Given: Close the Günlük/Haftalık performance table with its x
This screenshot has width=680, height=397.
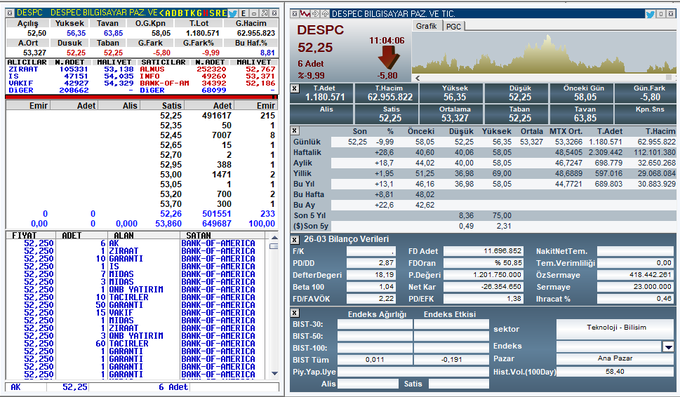Looking at the screenshot, I should [294, 130].
